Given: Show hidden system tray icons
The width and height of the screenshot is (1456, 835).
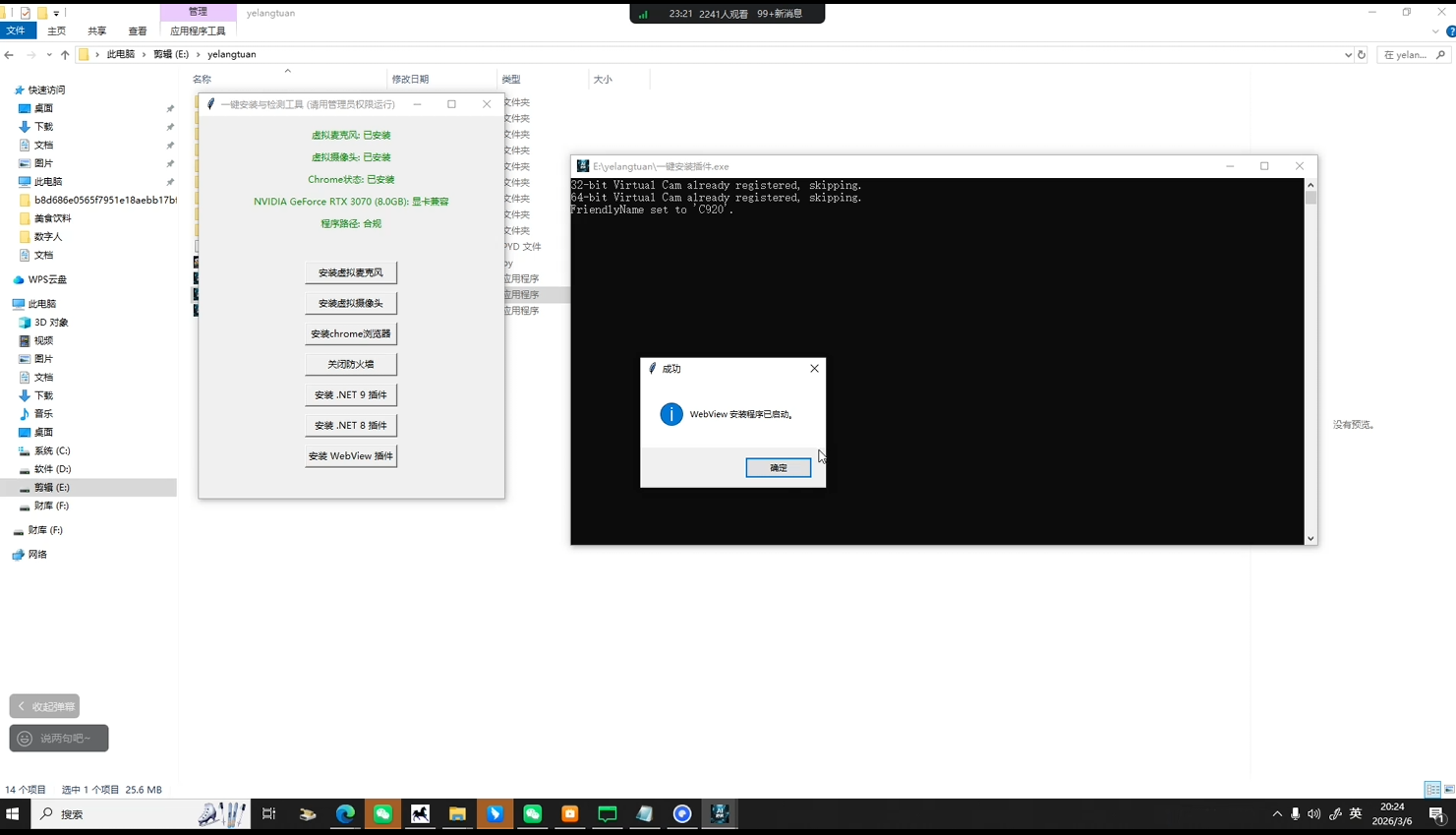Looking at the screenshot, I should [x=1277, y=814].
